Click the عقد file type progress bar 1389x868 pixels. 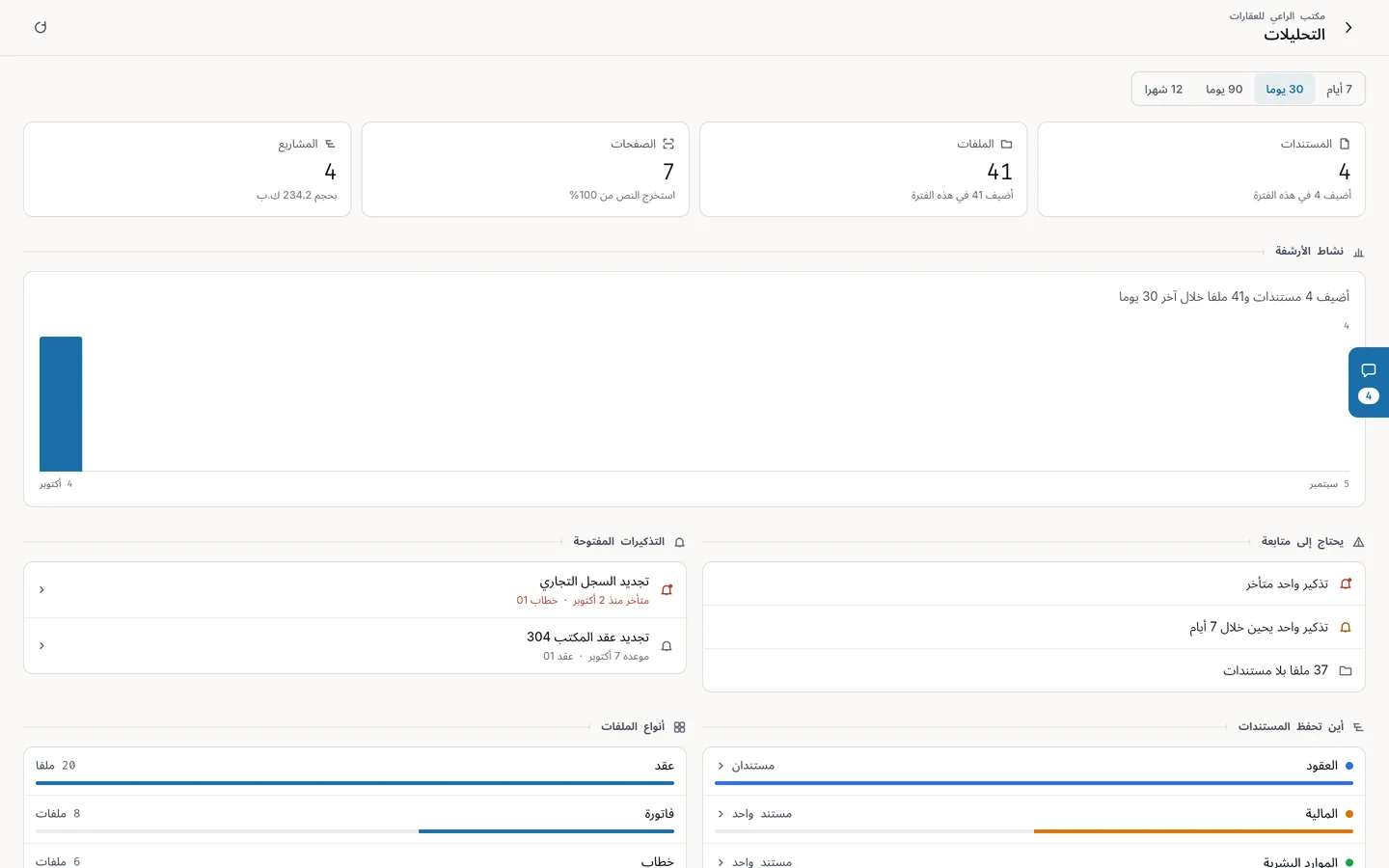355,783
